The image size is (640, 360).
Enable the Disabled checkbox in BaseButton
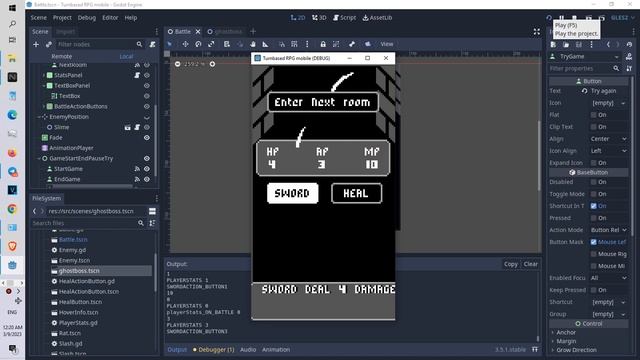pos(593,182)
